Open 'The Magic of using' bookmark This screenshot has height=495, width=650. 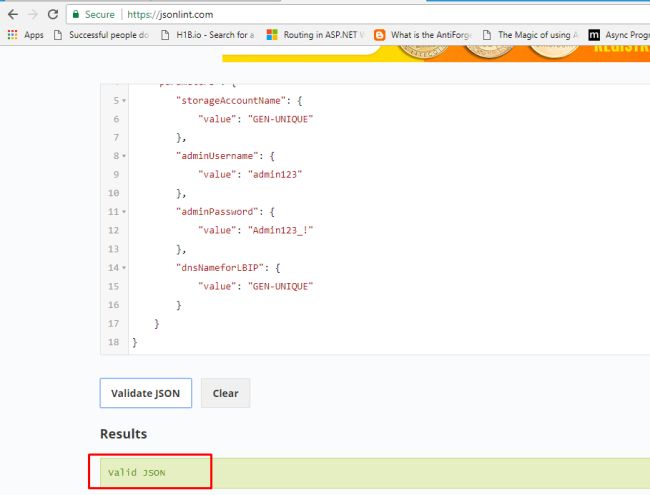[531, 35]
